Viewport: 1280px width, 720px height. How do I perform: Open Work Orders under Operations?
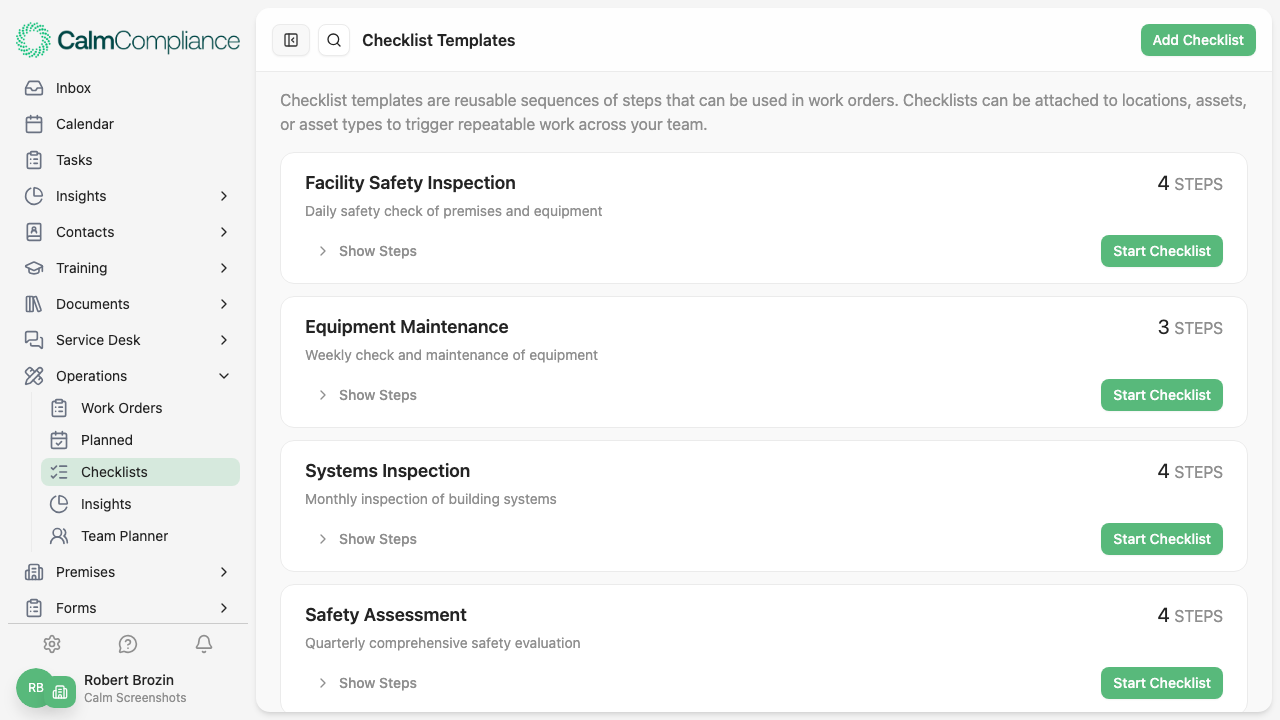pos(140,408)
